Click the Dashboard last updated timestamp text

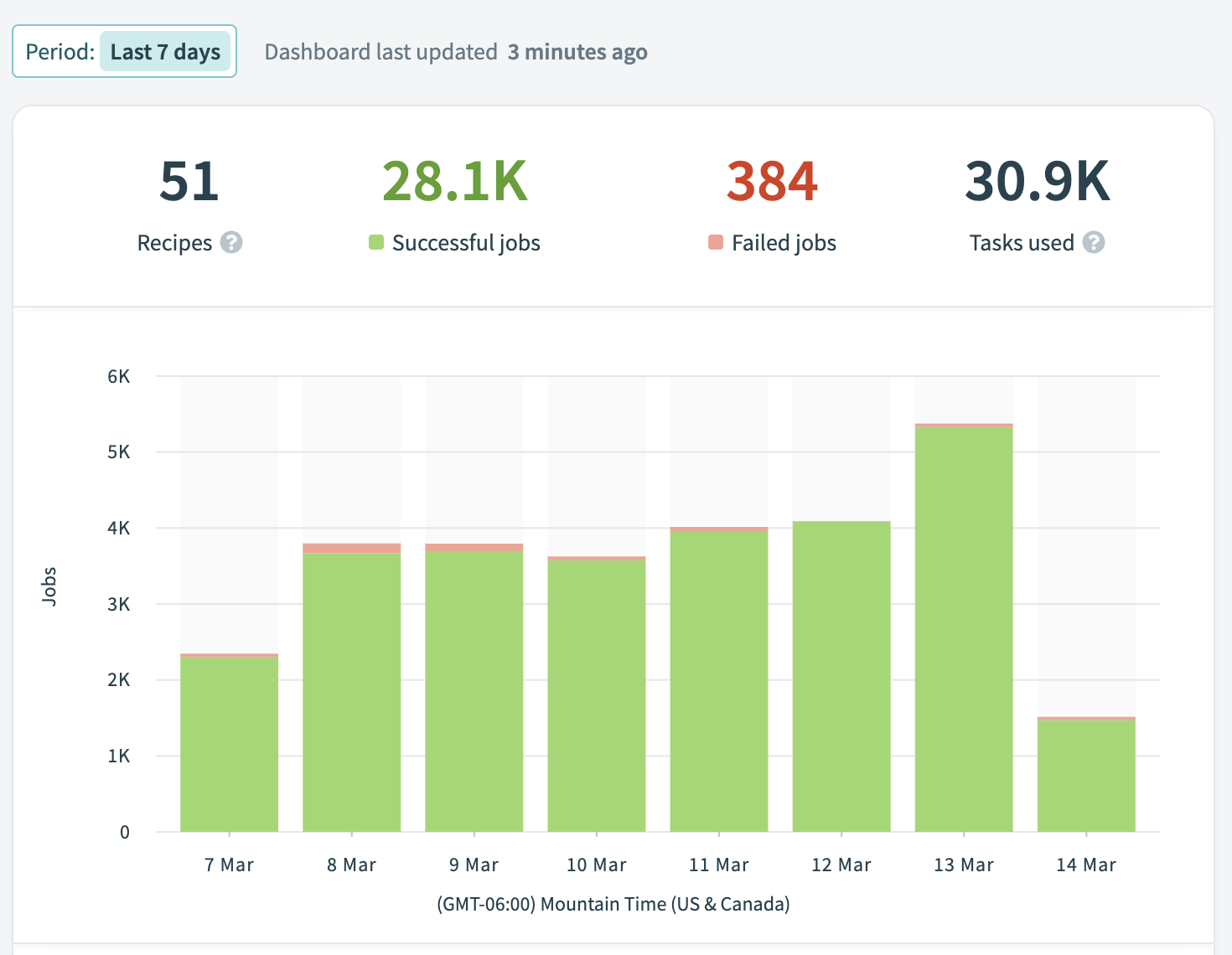tap(456, 52)
